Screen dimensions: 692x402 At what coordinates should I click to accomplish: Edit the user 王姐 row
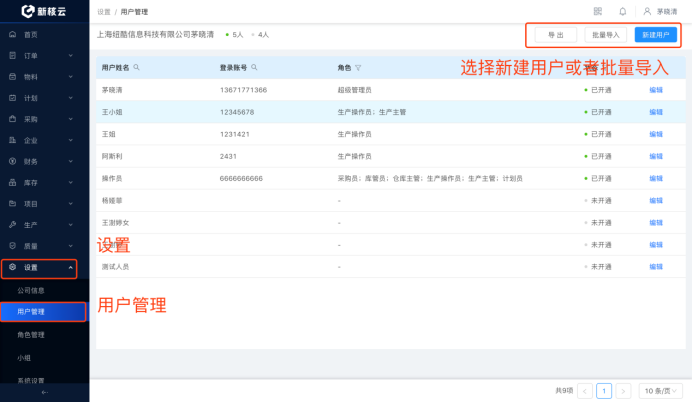(656, 134)
